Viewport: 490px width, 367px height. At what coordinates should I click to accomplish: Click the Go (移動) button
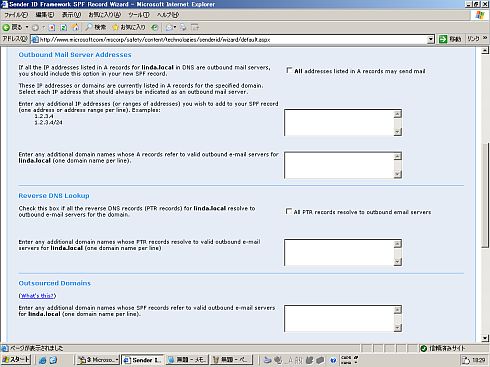450,39
